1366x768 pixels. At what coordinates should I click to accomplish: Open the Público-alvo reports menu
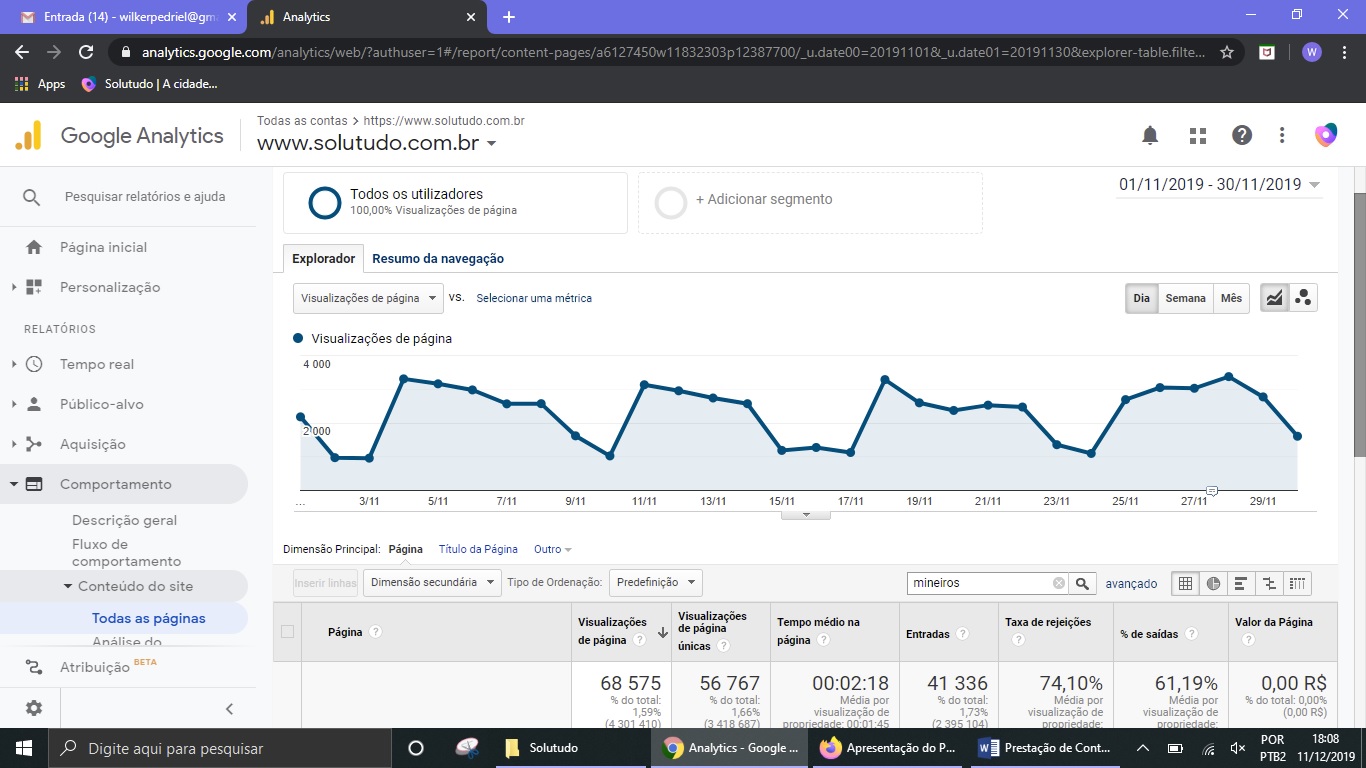pyautogui.click(x=101, y=404)
